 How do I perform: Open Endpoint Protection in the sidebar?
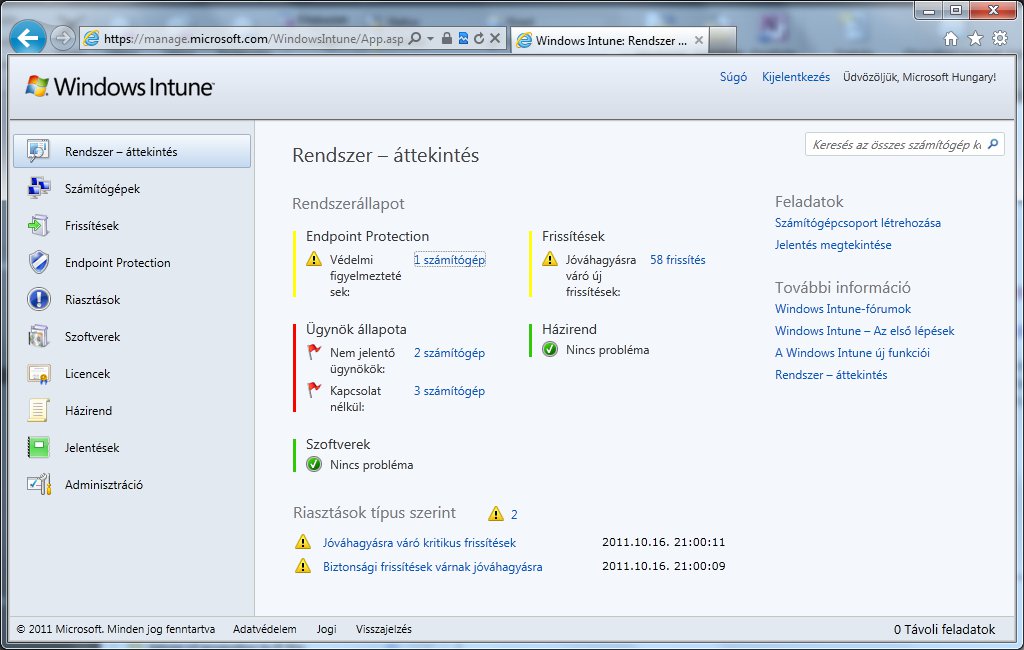coord(132,263)
